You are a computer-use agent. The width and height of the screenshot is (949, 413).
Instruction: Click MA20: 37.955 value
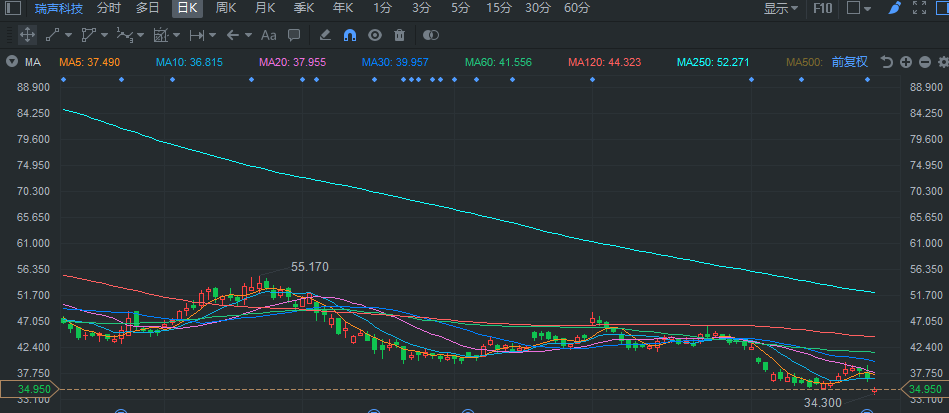tap(292, 62)
